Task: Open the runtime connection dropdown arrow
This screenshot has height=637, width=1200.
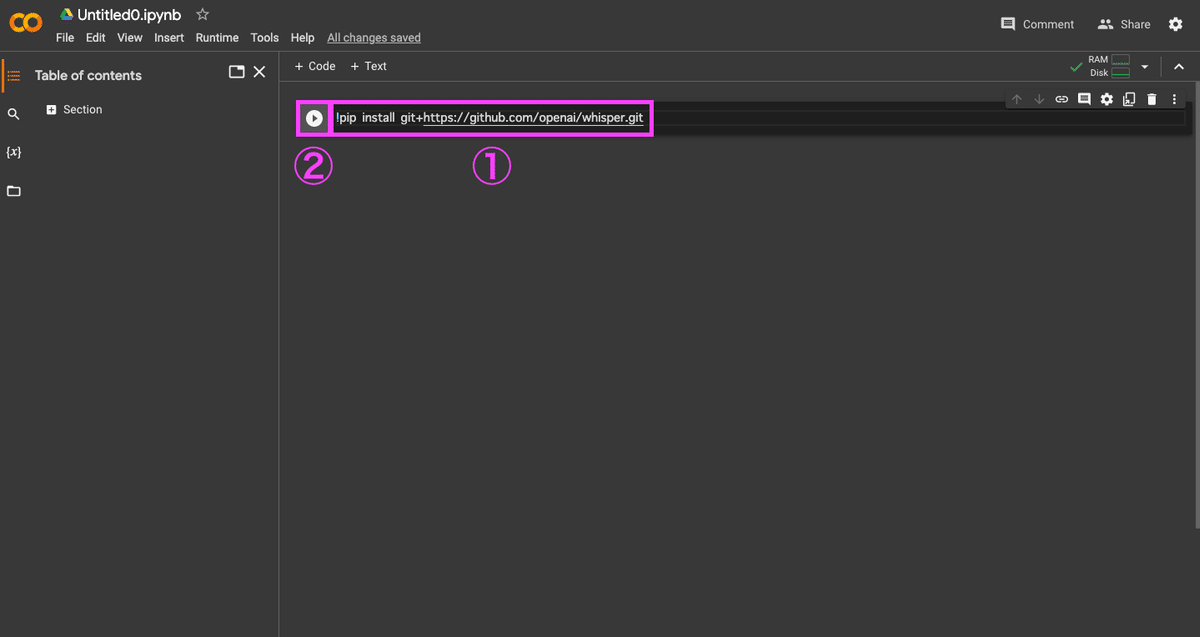Action: pyautogui.click(x=1145, y=66)
